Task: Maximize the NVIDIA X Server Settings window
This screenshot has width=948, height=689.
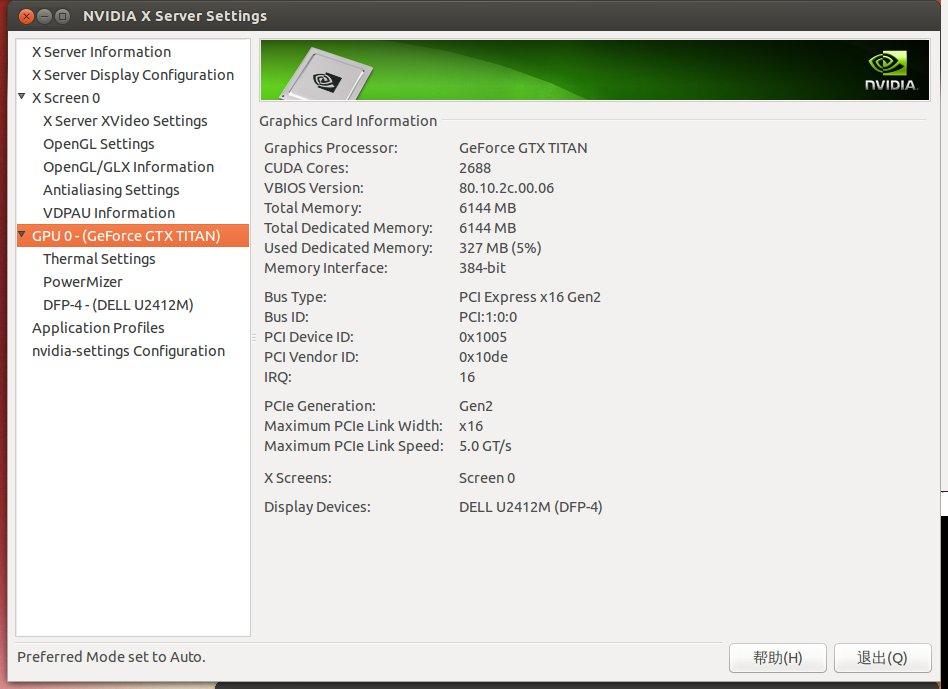Action: (x=62, y=16)
